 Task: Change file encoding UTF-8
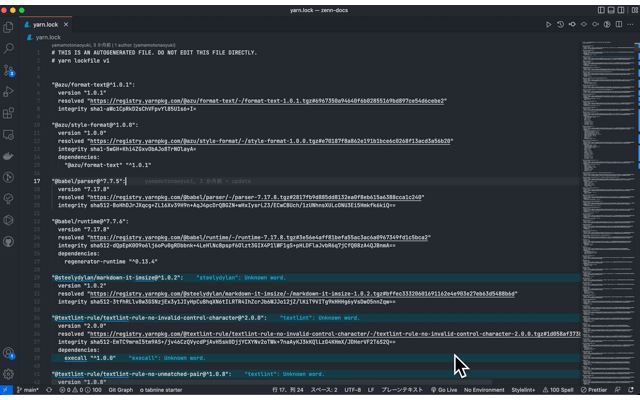coord(353,390)
